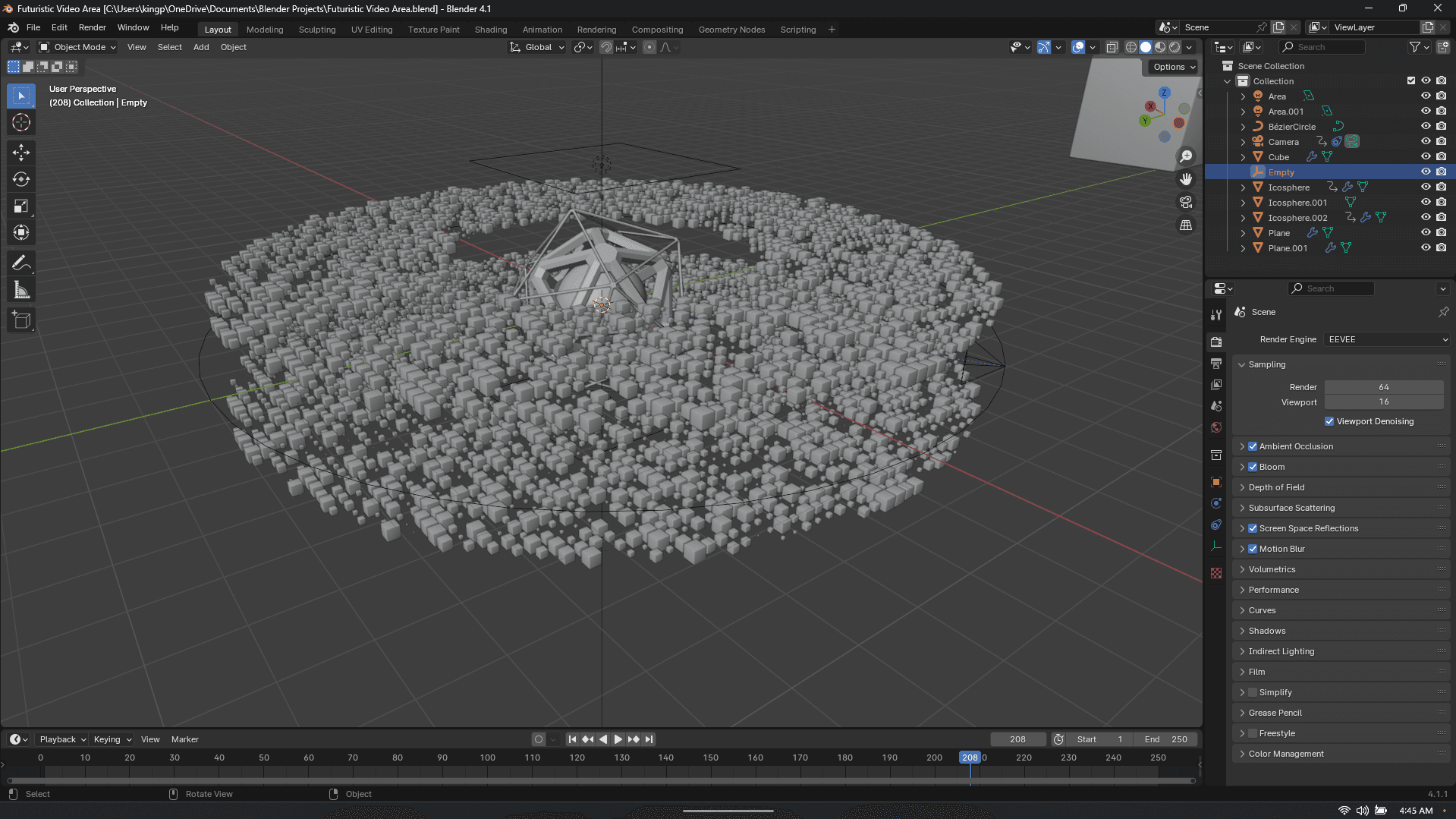Open the Output properties tab
This screenshot has height=819, width=1456.
click(1216, 364)
